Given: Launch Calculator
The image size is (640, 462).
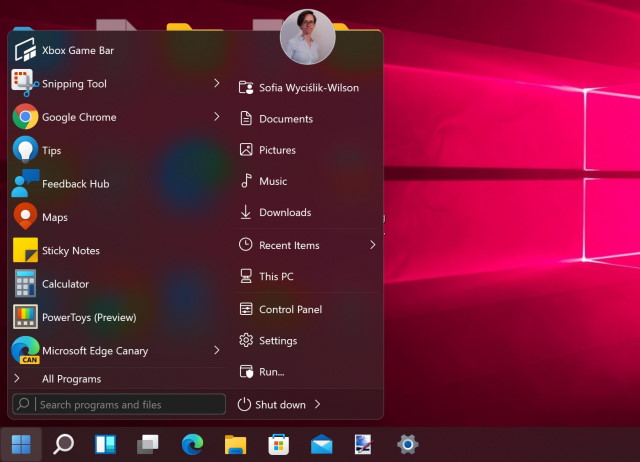Looking at the screenshot, I should 65,284.
